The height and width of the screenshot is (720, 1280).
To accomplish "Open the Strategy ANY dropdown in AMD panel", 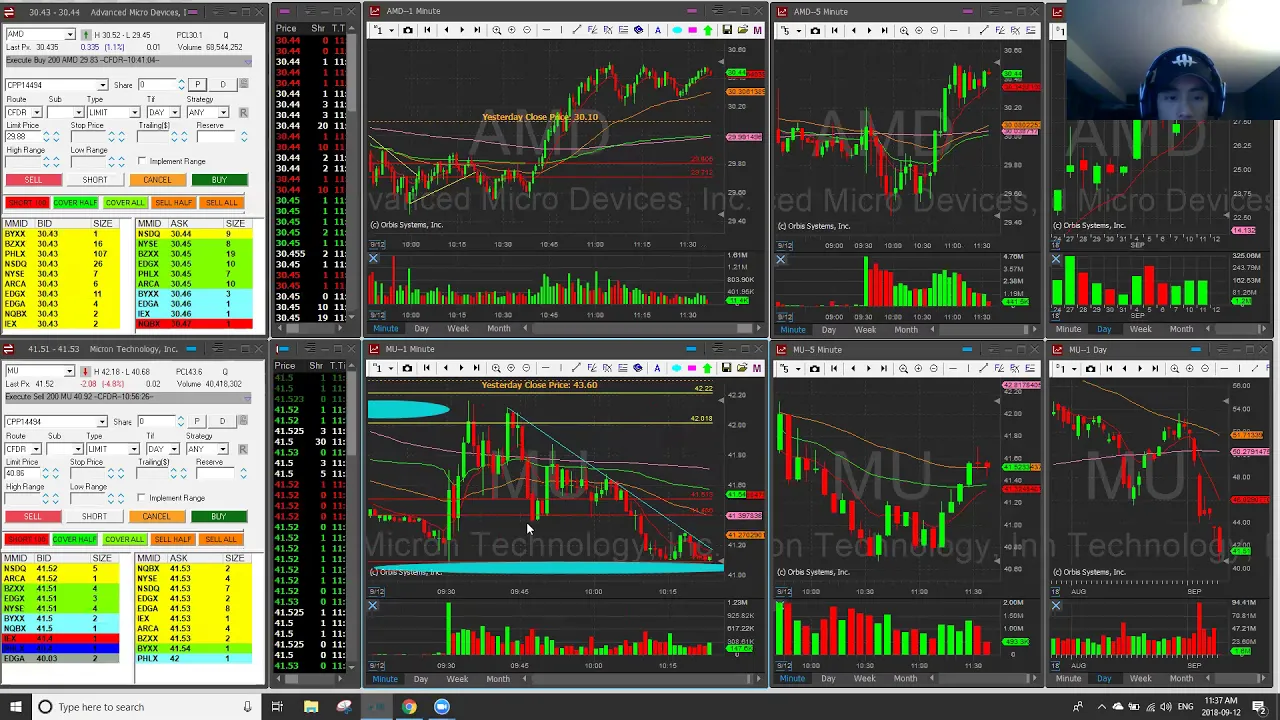I will [223, 112].
